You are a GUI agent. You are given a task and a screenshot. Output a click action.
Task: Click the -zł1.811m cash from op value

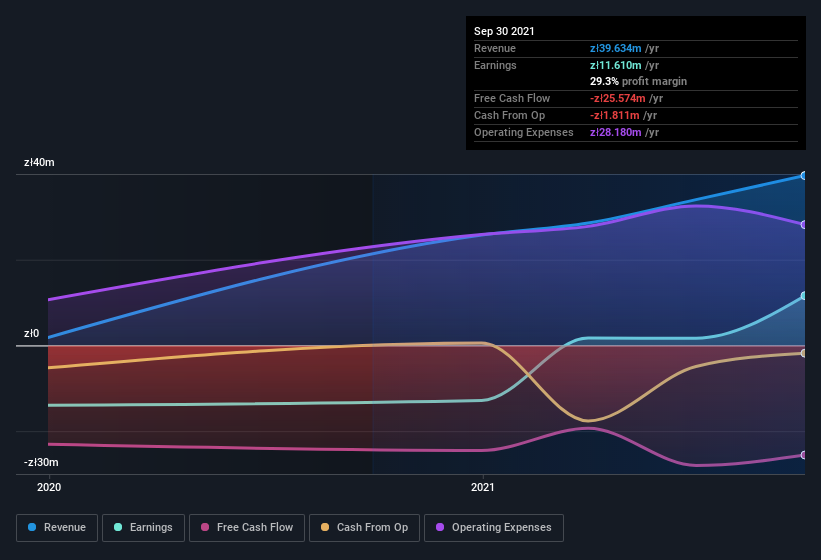[614, 115]
